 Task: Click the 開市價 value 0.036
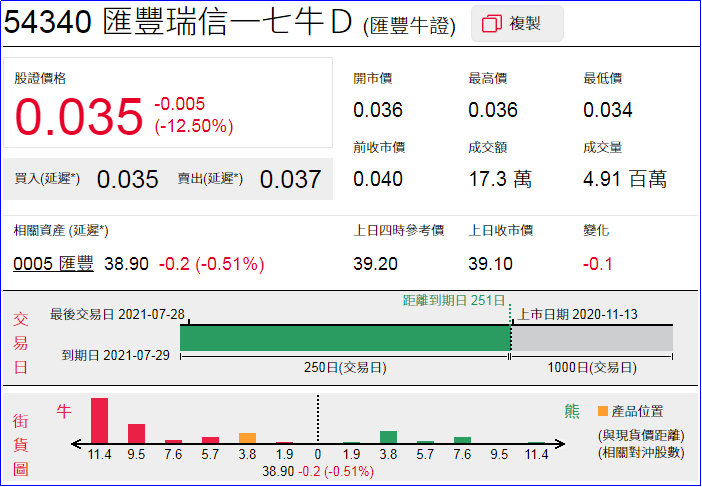(378, 110)
